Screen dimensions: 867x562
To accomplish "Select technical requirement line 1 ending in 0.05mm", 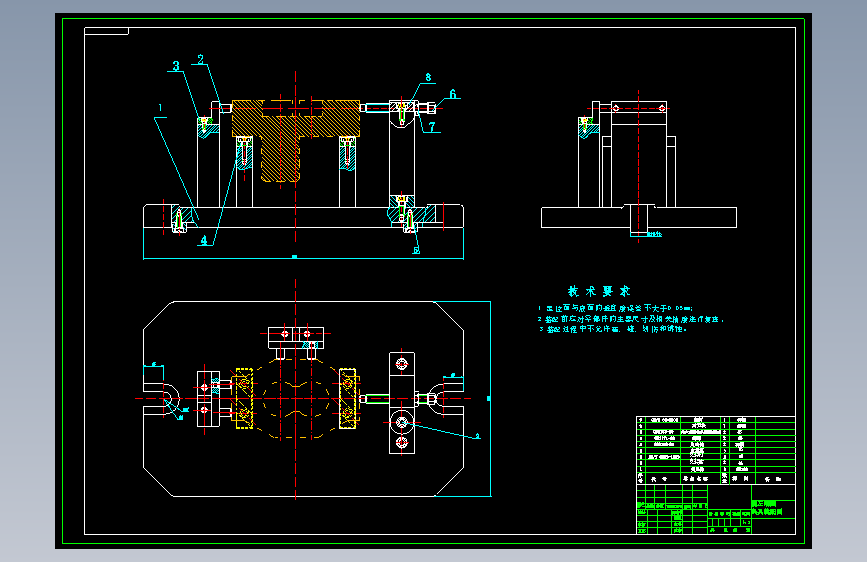I will click(615, 308).
